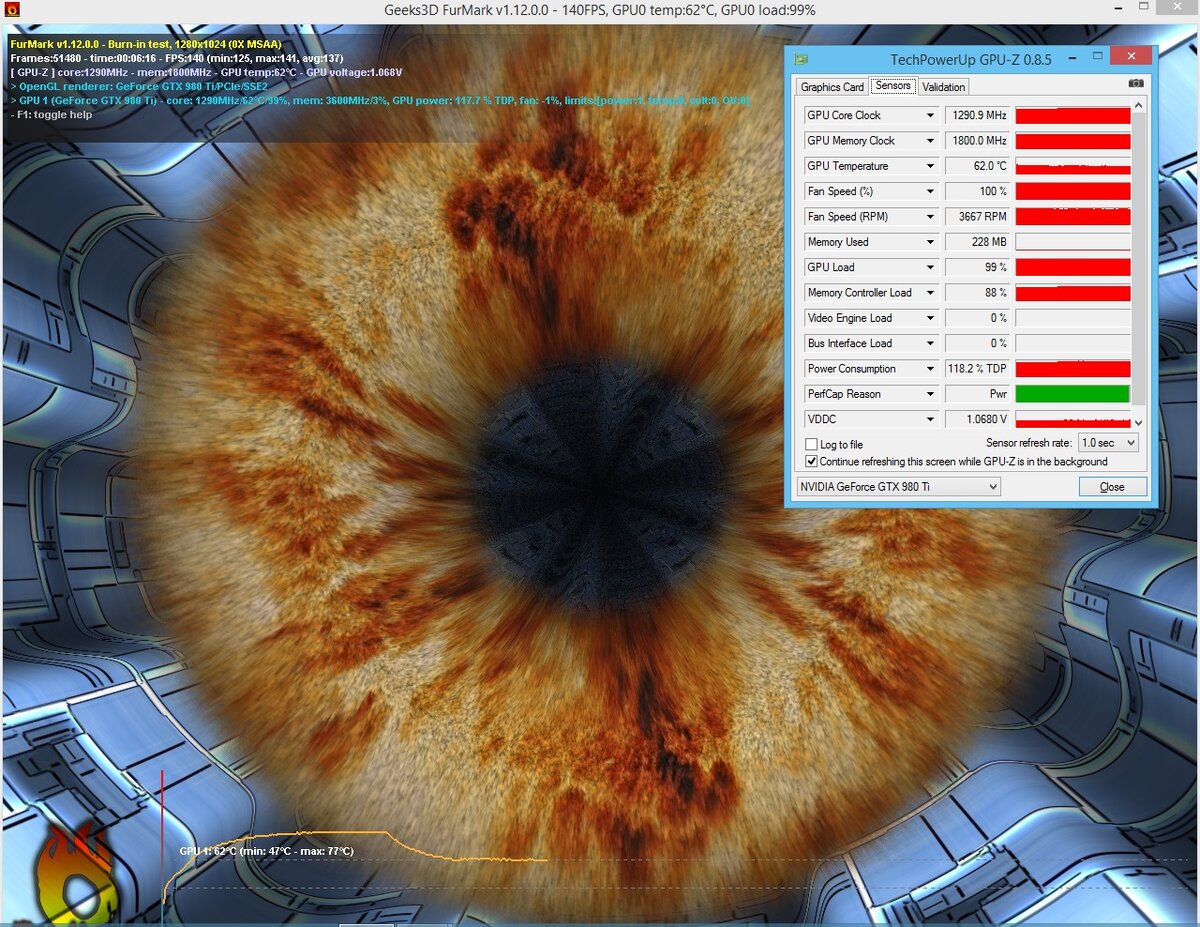Click the 1800.0 MHz memory clock value
This screenshot has height=927, width=1200.
click(x=977, y=141)
